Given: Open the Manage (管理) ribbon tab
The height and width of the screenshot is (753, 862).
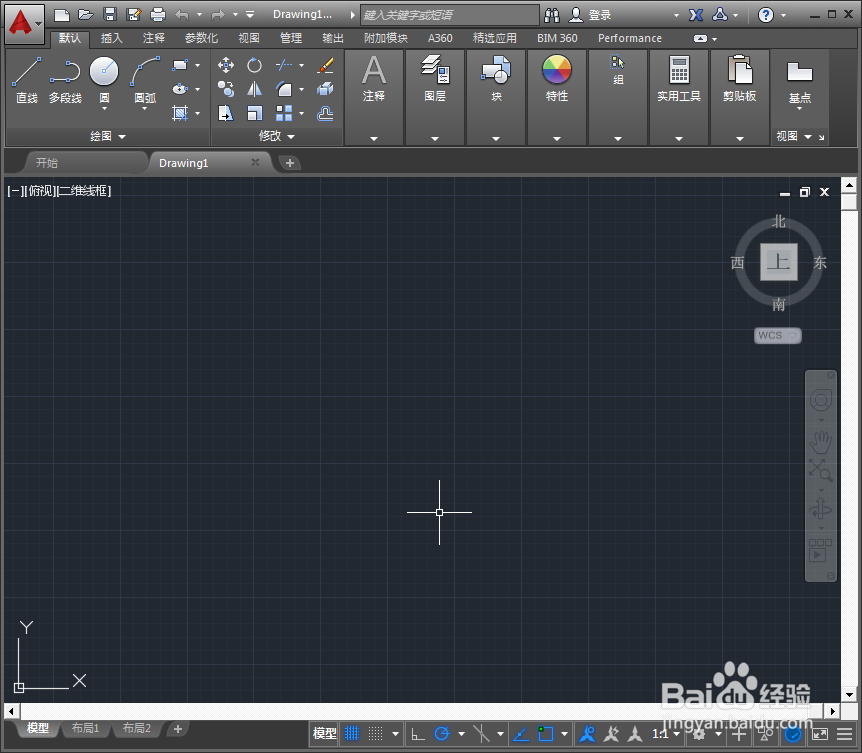Looking at the screenshot, I should tap(291, 38).
